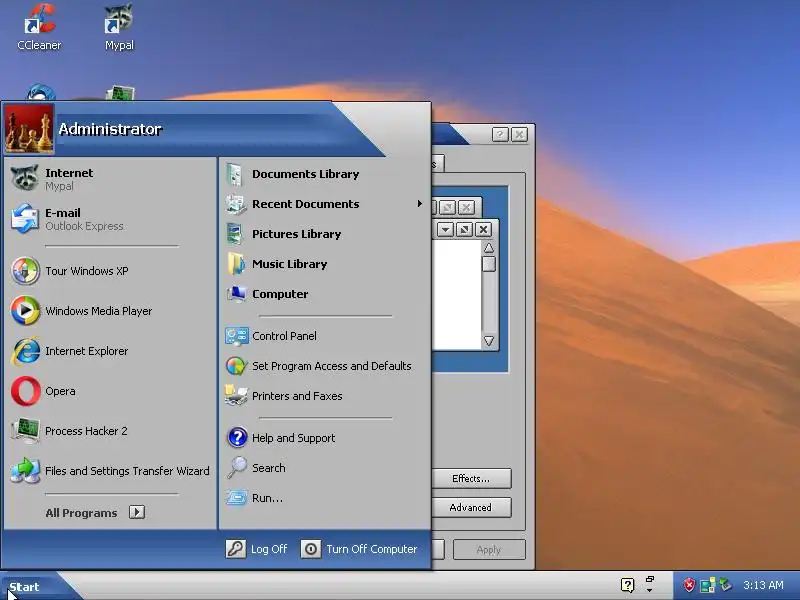Click Apply button in the dialog
Viewport: 800px width, 600px height.
(x=489, y=549)
